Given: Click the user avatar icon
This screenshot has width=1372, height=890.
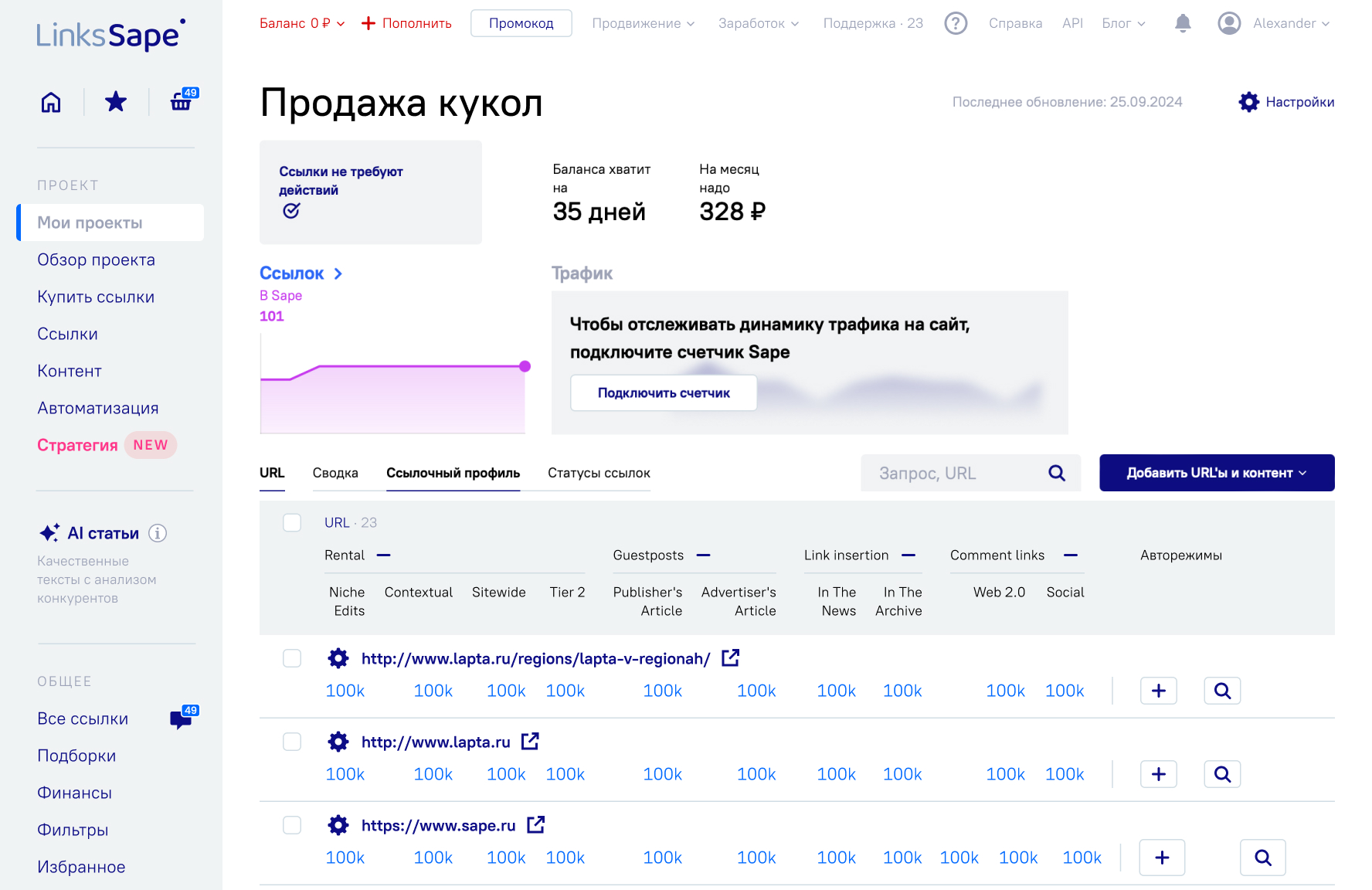Looking at the screenshot, I should coord(1229,23).
